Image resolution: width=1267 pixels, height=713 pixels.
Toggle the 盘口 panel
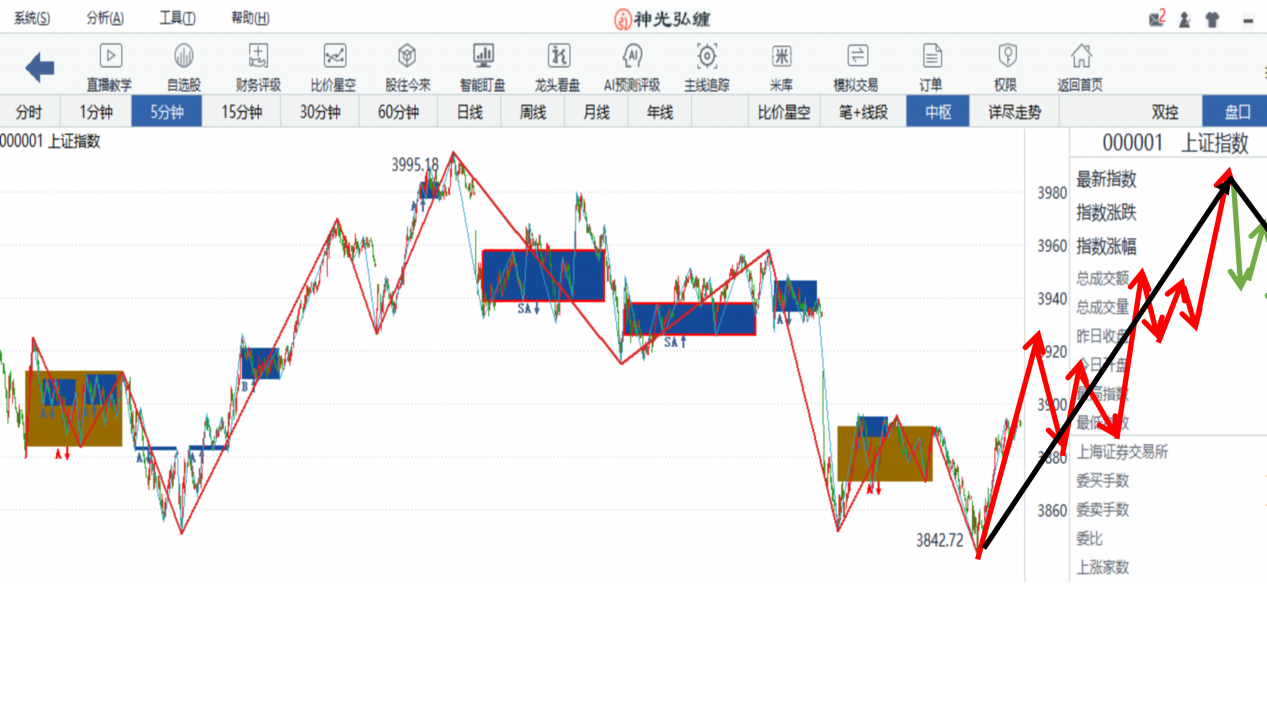point(1238,112)
